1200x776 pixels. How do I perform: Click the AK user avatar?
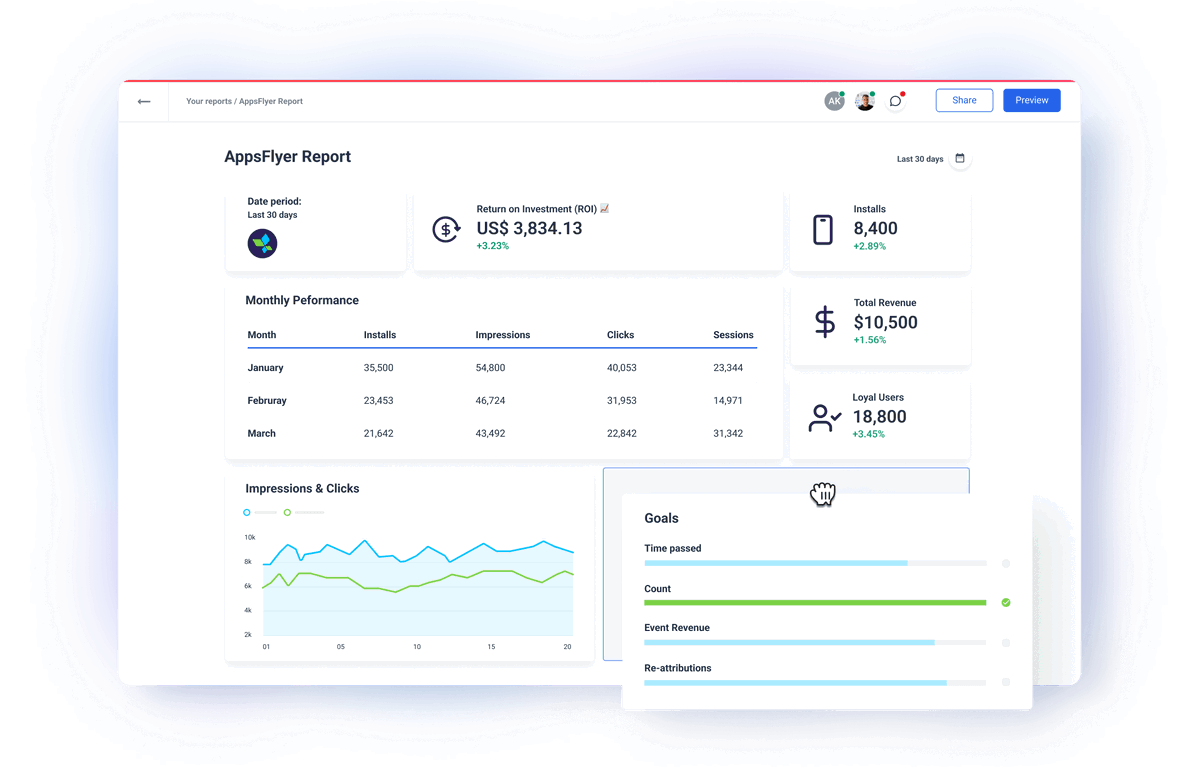834,101
